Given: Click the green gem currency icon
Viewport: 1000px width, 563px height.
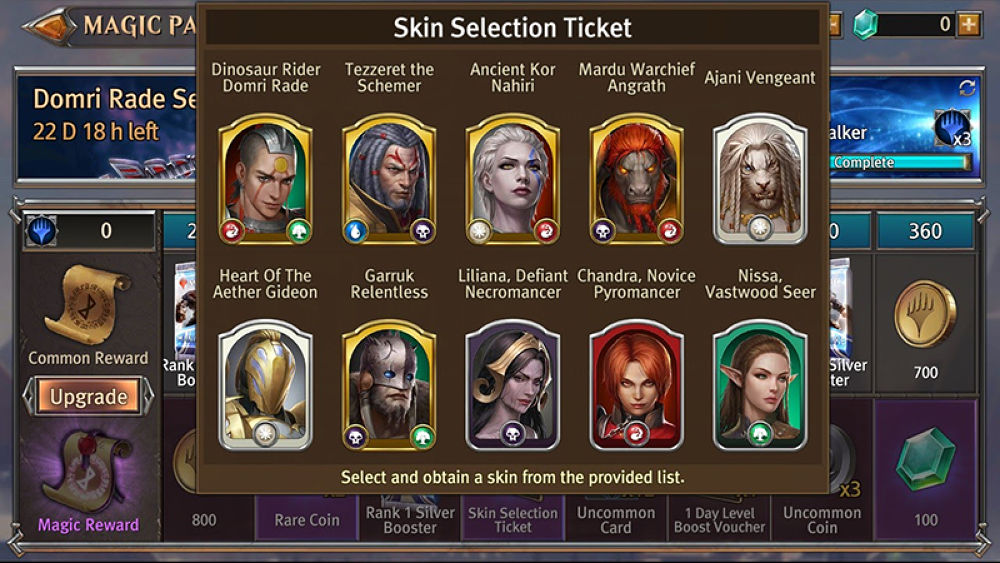Looking at the screenshot, I should point(866,26).
